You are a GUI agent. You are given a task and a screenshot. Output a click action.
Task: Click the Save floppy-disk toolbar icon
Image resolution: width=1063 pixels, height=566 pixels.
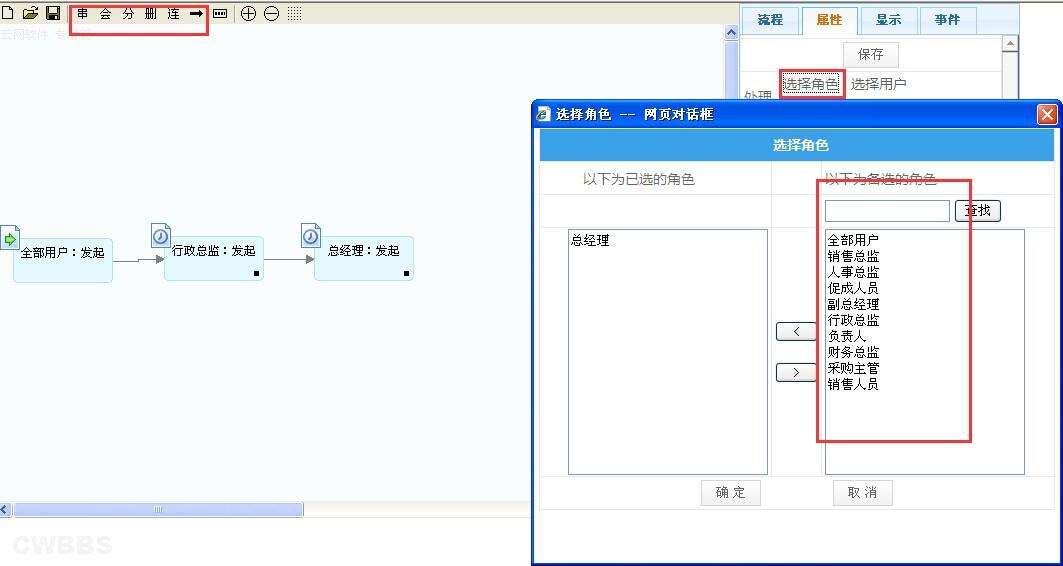(53, 13)
